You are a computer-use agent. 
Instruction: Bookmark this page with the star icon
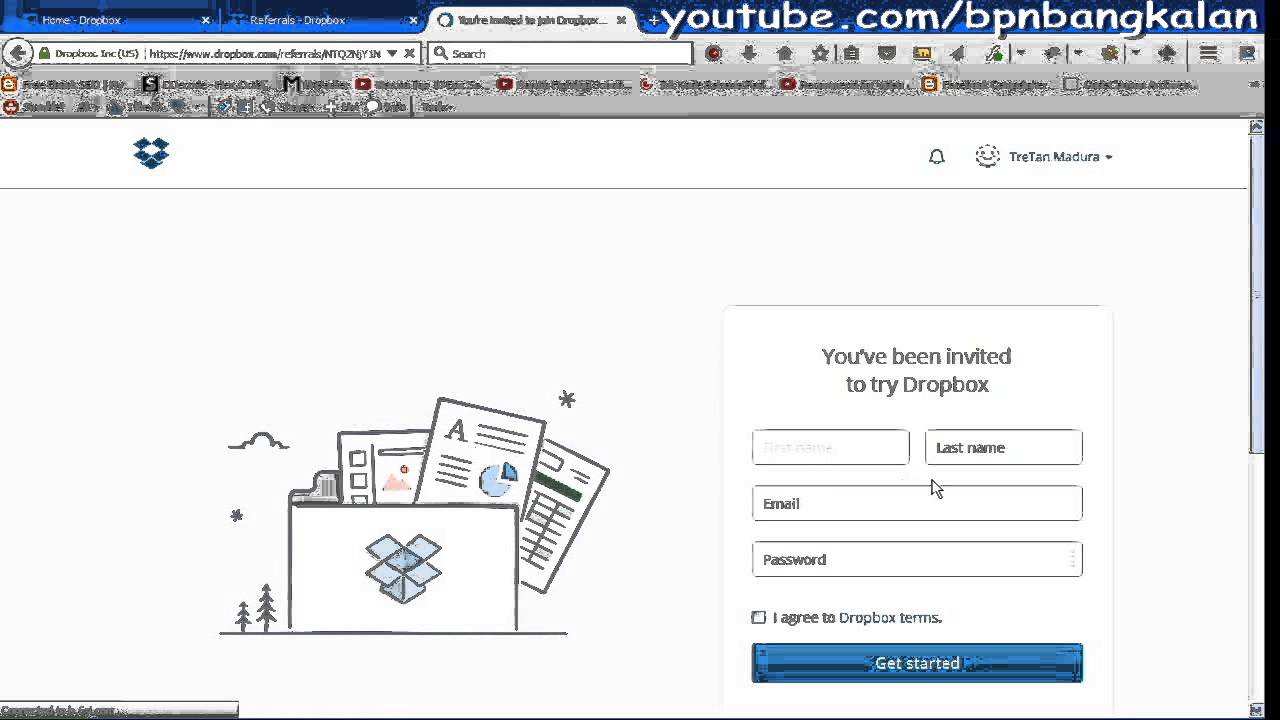(x=820, y=53)
